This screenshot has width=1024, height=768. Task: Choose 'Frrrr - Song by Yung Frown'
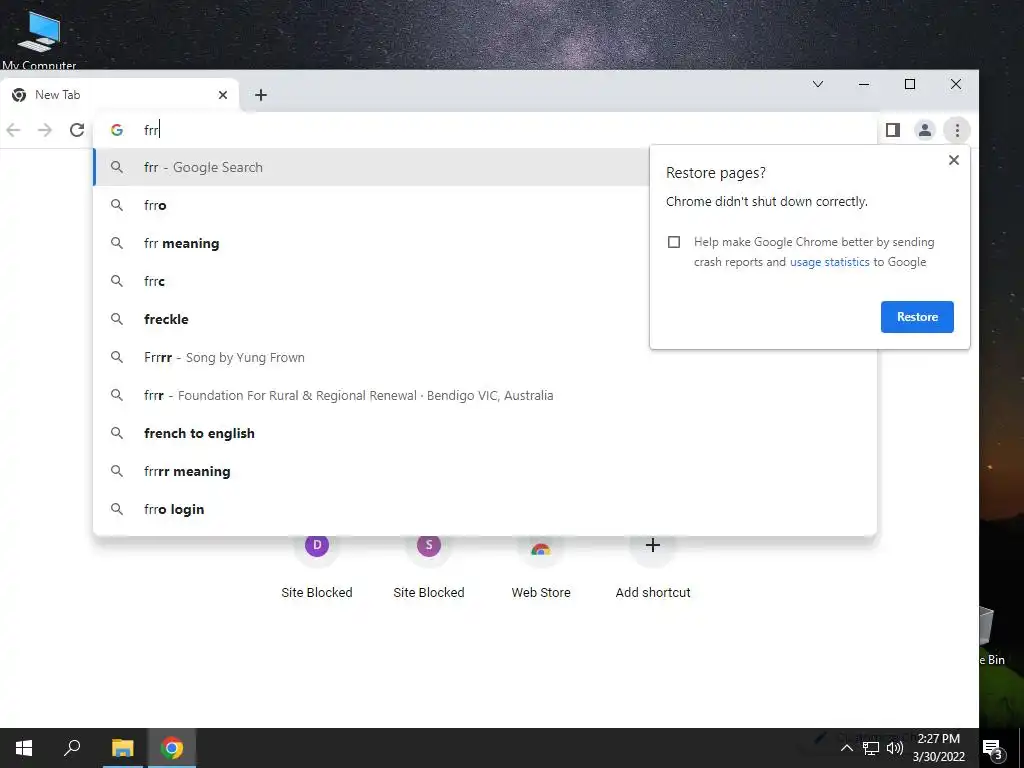[485, 357]
